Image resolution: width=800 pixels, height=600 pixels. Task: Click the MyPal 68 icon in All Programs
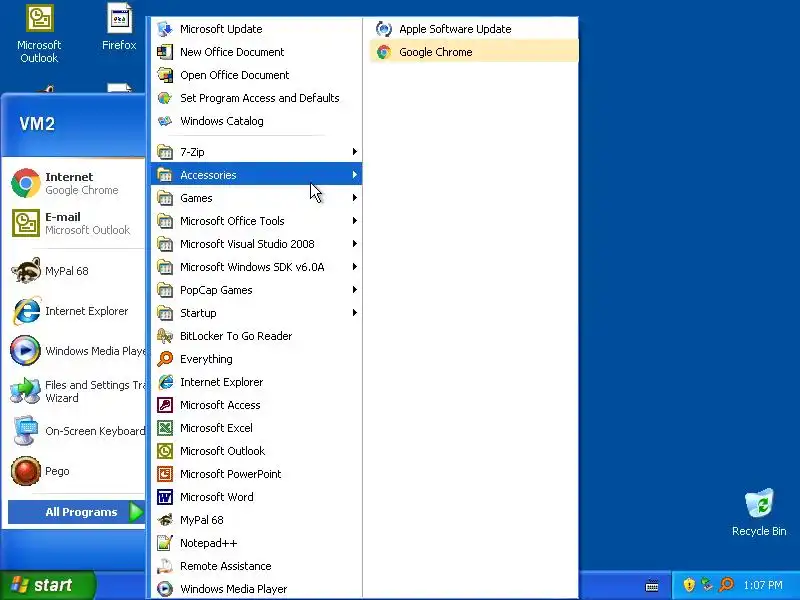tap(165, 520)
